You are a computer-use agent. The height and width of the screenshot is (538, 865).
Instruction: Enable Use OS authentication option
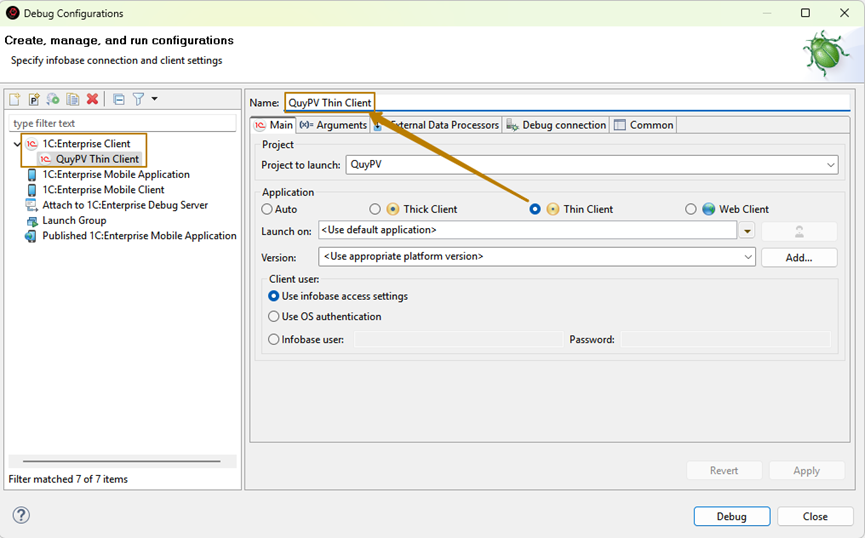click(x=274, y=317)
